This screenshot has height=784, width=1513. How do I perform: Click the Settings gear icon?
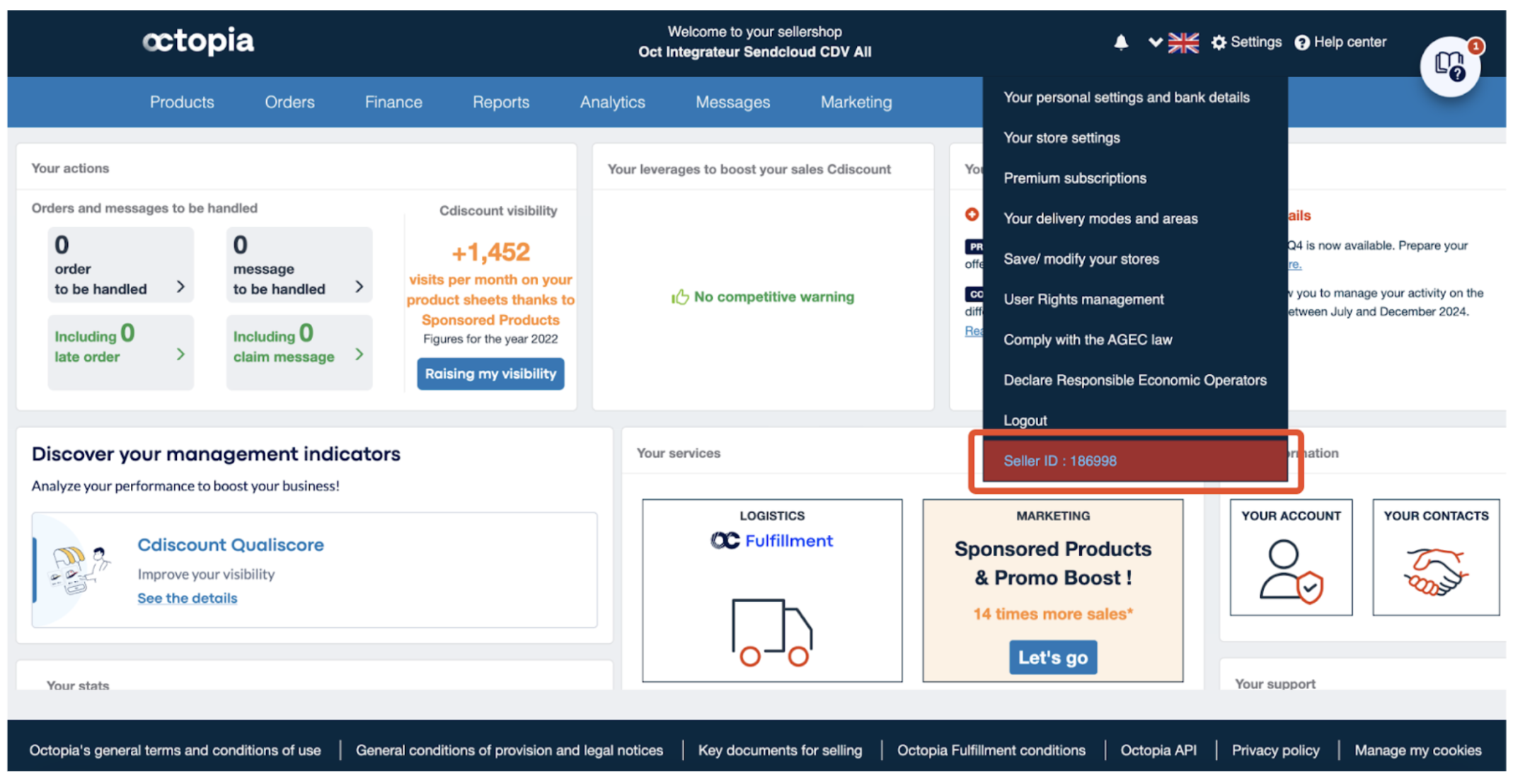point(1219,42)
